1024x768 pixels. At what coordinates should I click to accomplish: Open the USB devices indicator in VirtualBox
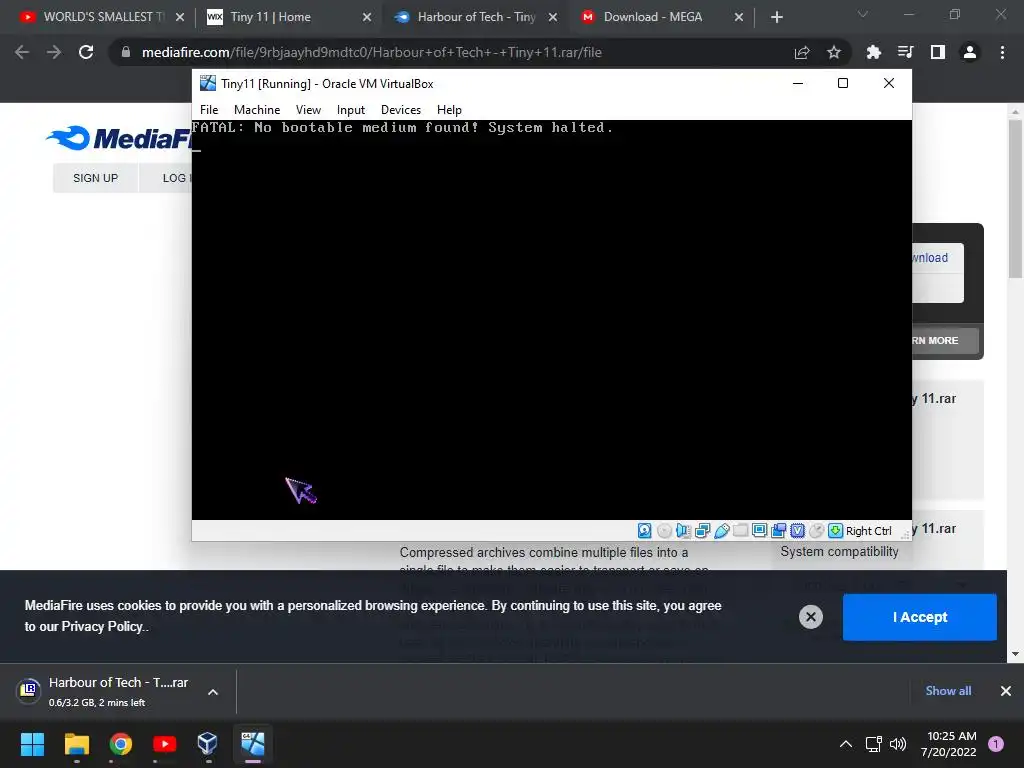tap(722, 531)
